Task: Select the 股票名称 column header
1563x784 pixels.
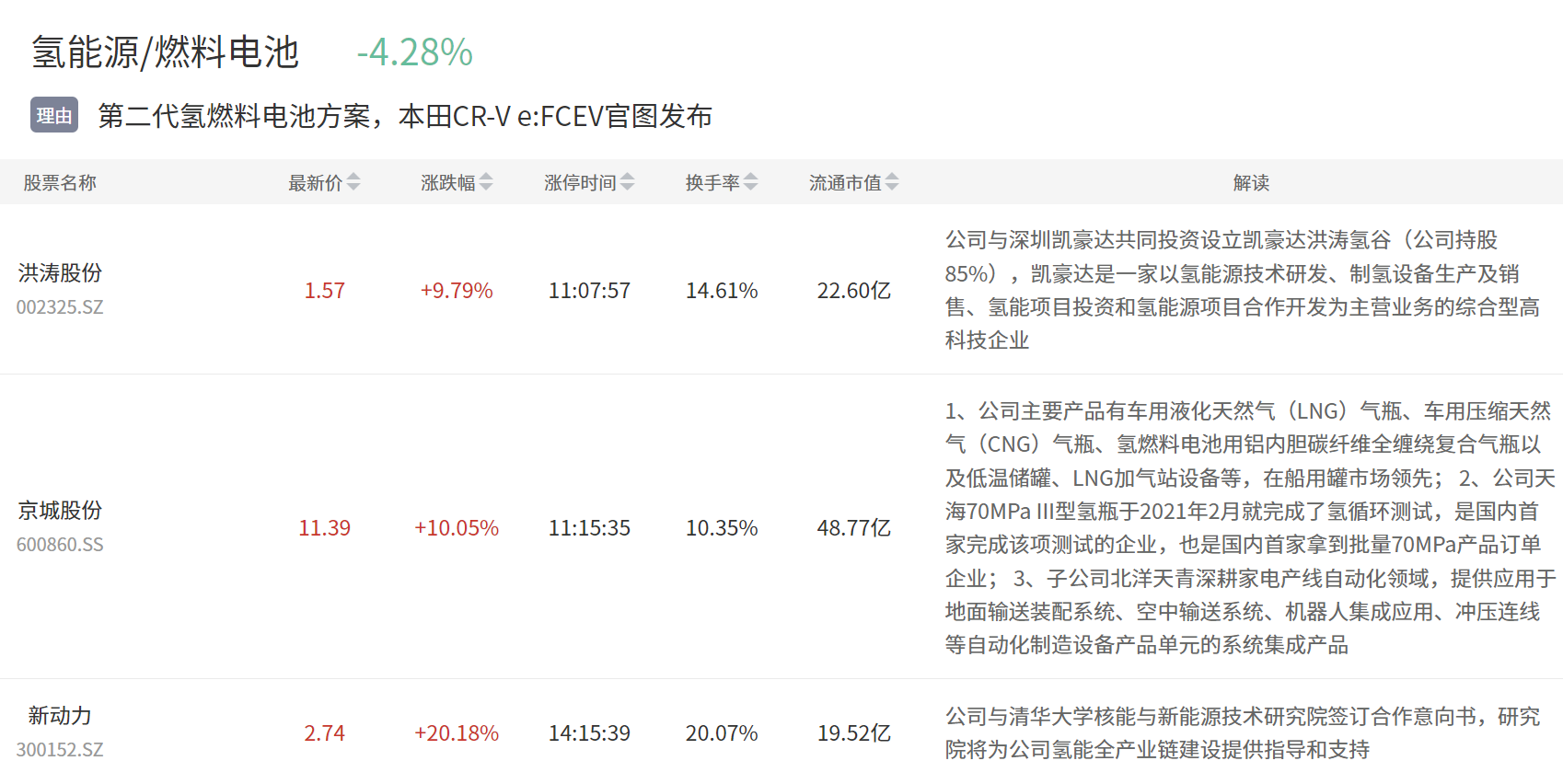Action: pyautogui.click(x=60, y=183)
